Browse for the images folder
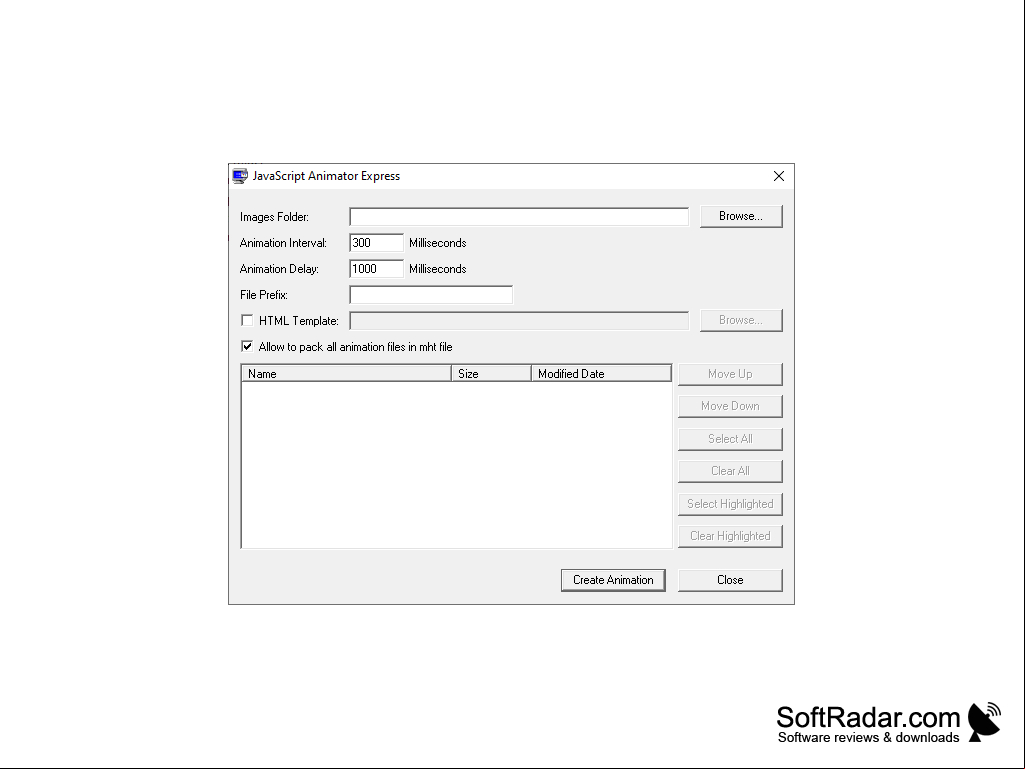This screenshot has width=1025, height=769. (x=741, y=216)
